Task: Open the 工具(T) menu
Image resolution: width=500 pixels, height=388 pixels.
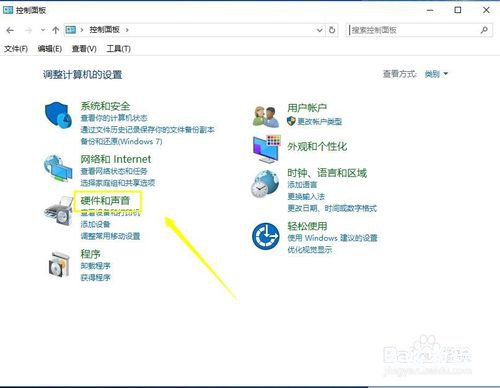Action: point(118,49)
